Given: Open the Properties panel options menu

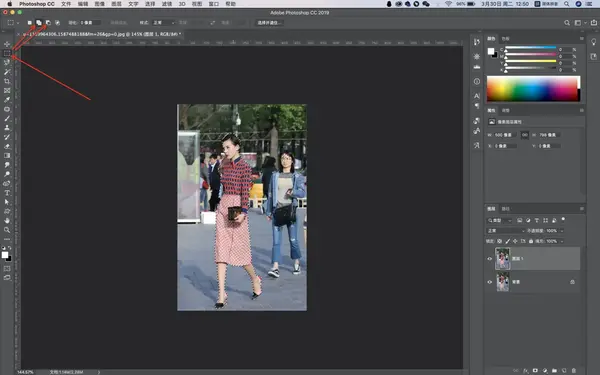Looking at the screenshot, I should 582,110.
